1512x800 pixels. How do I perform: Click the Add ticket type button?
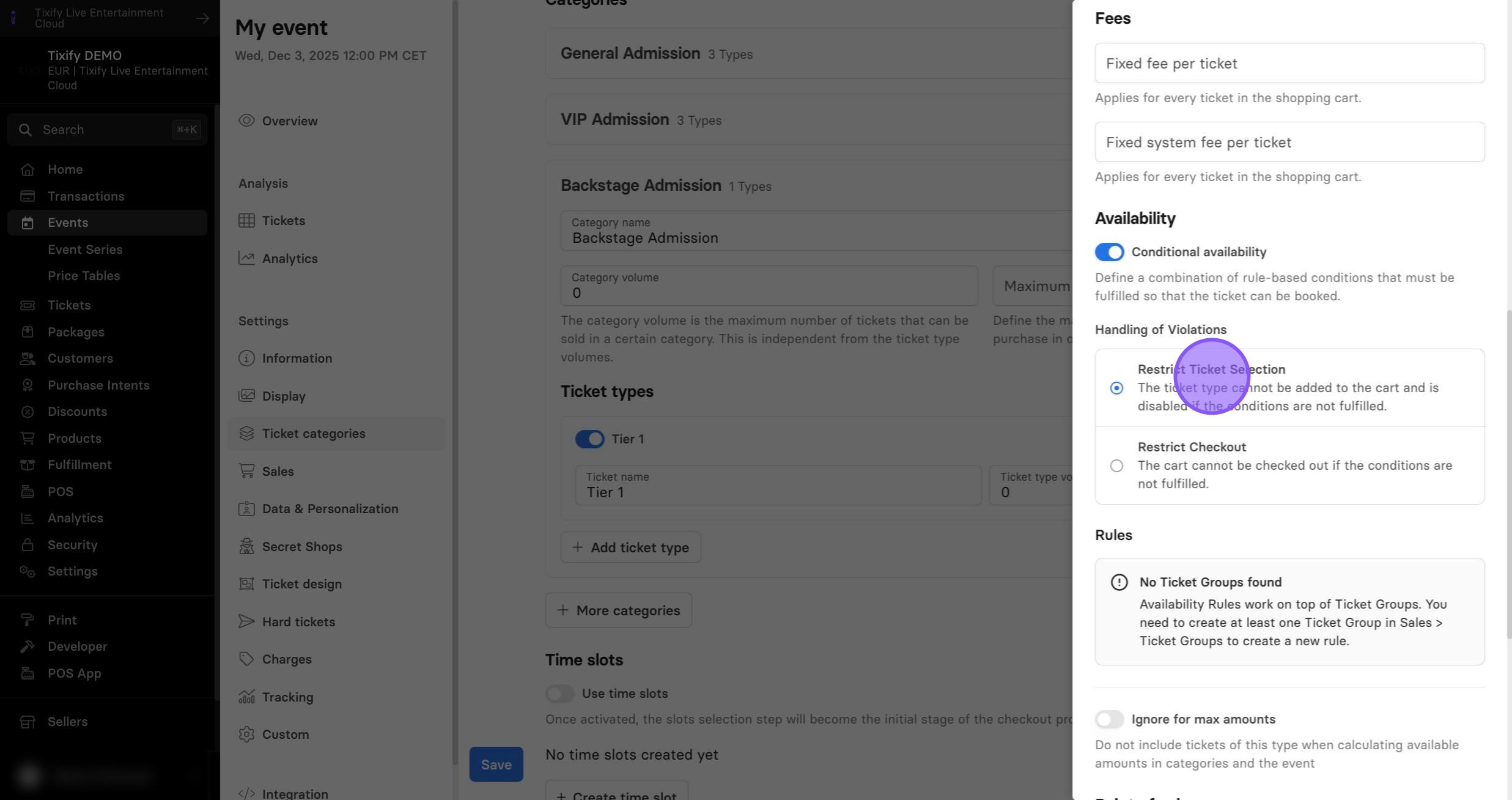click(630, 547)
